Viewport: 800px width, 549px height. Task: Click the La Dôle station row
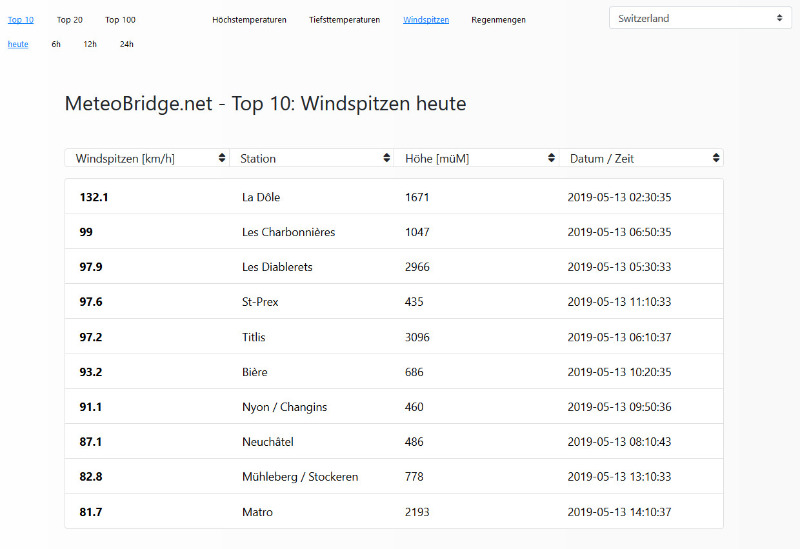coord(261,197)
